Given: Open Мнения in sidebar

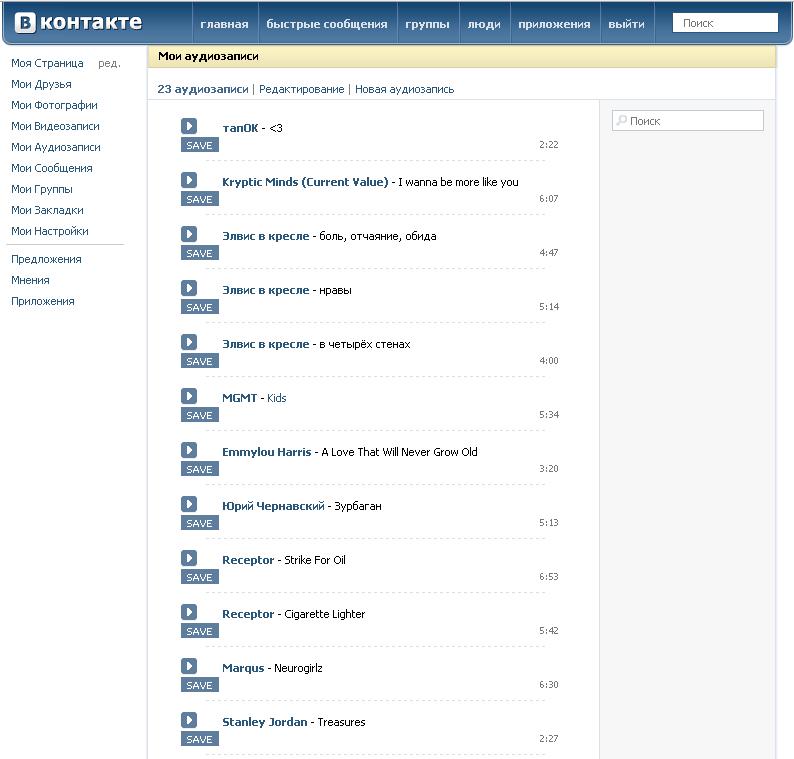Looking at the screenshot, I should click(30, 281).
